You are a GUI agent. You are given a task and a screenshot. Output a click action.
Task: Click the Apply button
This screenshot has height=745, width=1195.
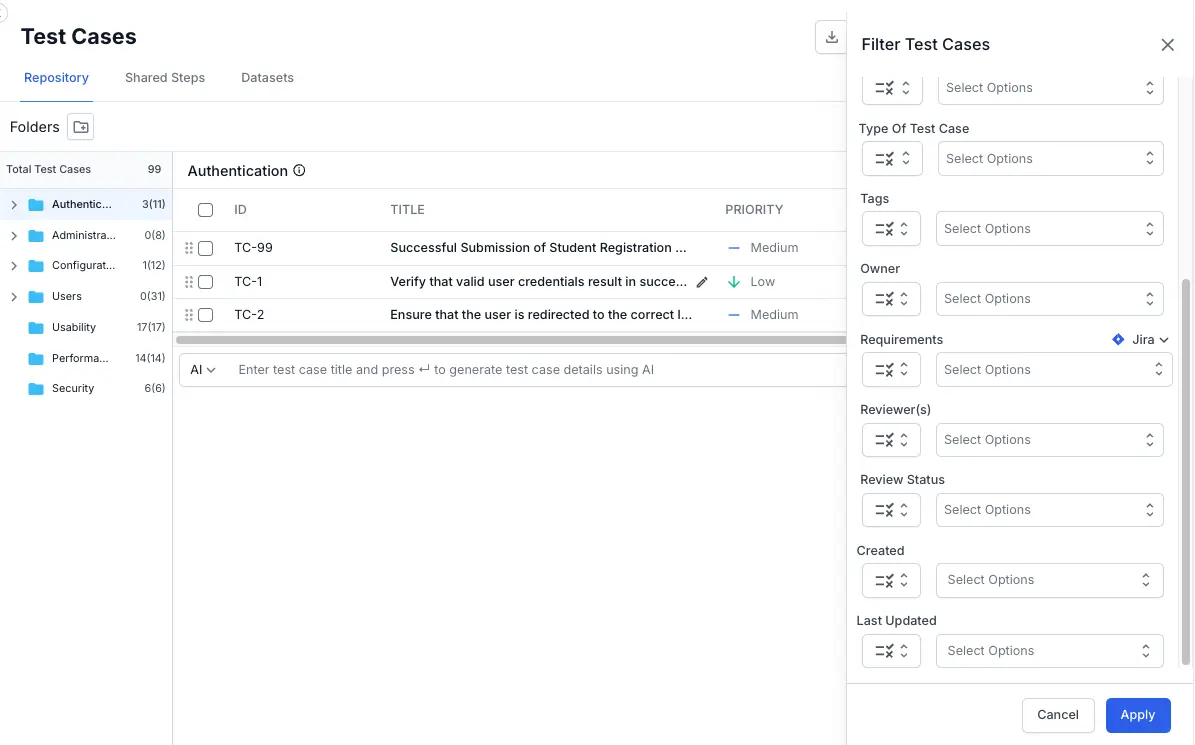click(1137, 715)
